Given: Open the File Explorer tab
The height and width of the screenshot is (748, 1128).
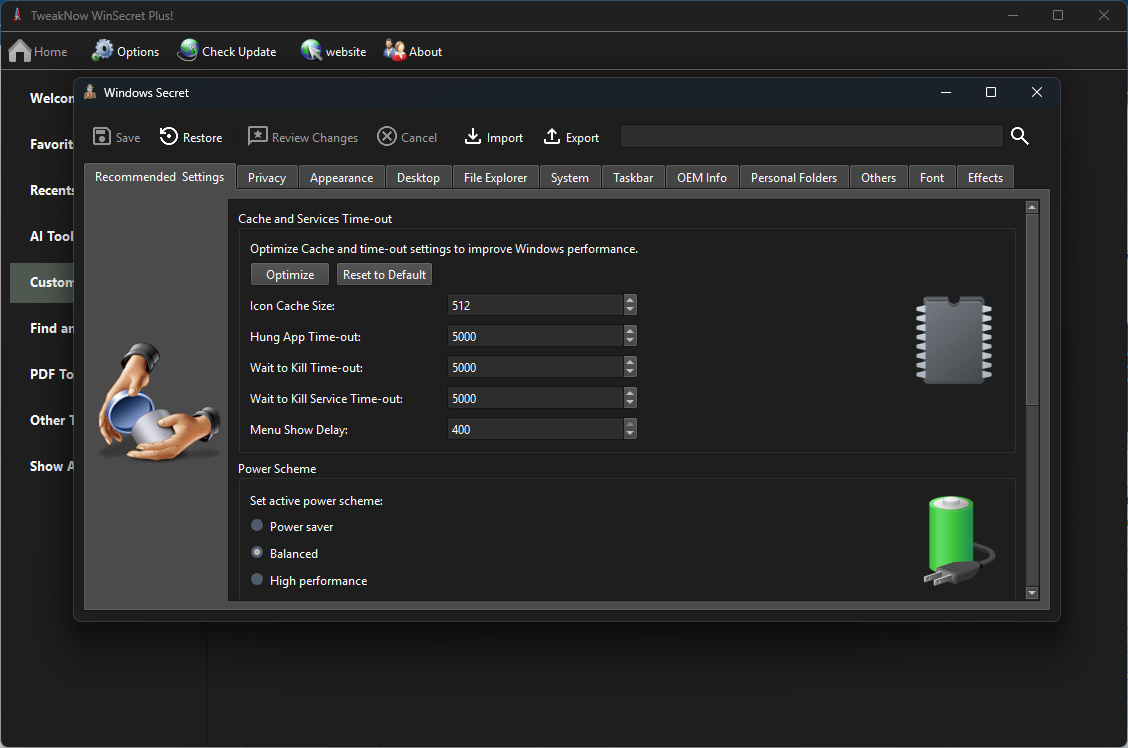Looking at the screenshot, I should click(x=495, y=178).
